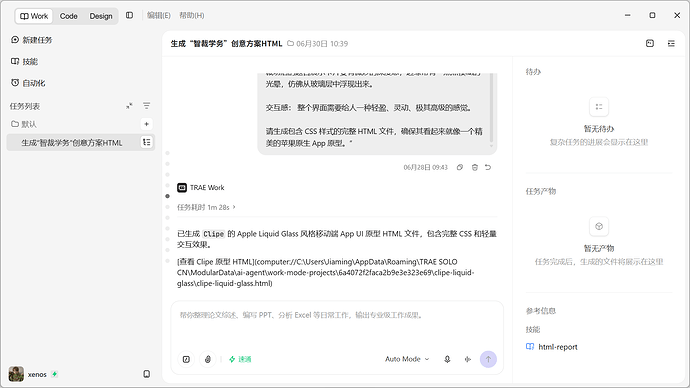
Task: Open the task list filter icon
Action: click(147, 106)
